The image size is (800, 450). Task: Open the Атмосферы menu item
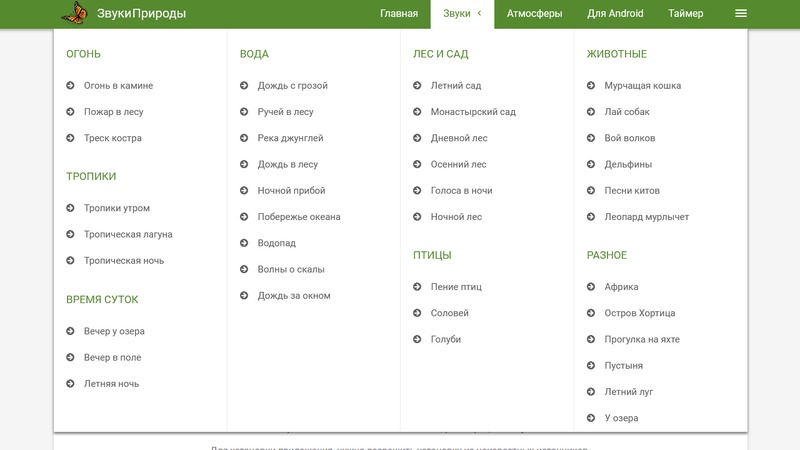click(534, 14)
